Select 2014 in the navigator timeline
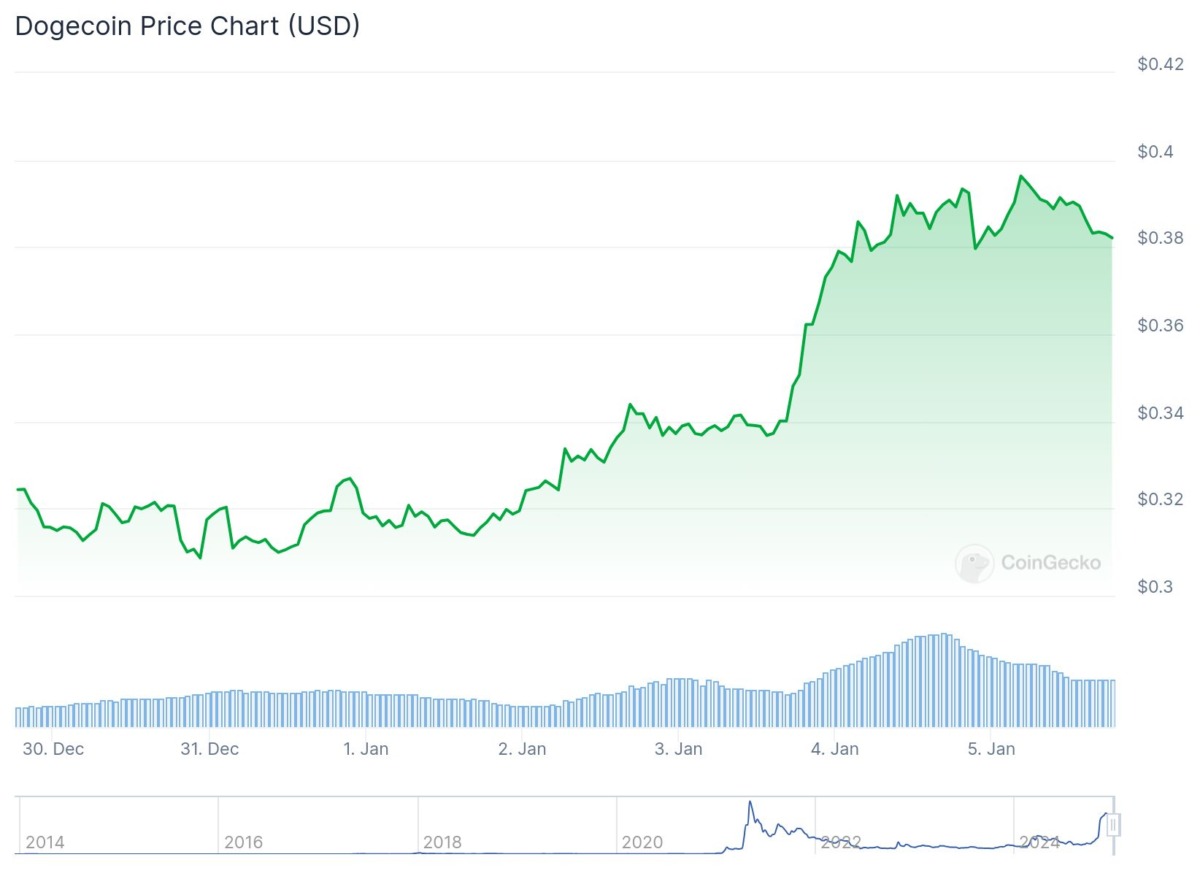Image resolution: width=1200 pixels, height=876 pixels. 45,843
